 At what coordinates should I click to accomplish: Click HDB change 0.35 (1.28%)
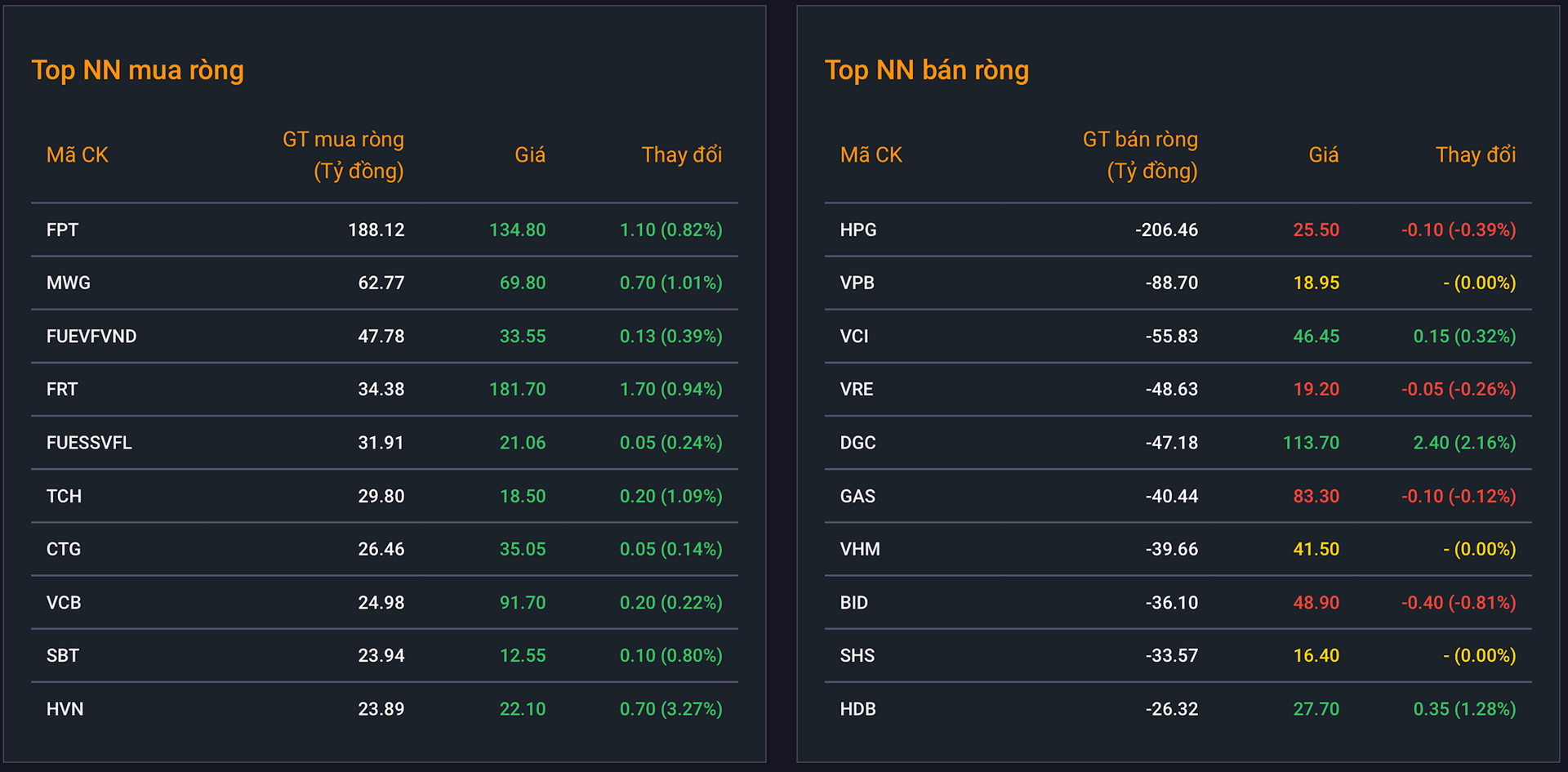pos(1465,709)
